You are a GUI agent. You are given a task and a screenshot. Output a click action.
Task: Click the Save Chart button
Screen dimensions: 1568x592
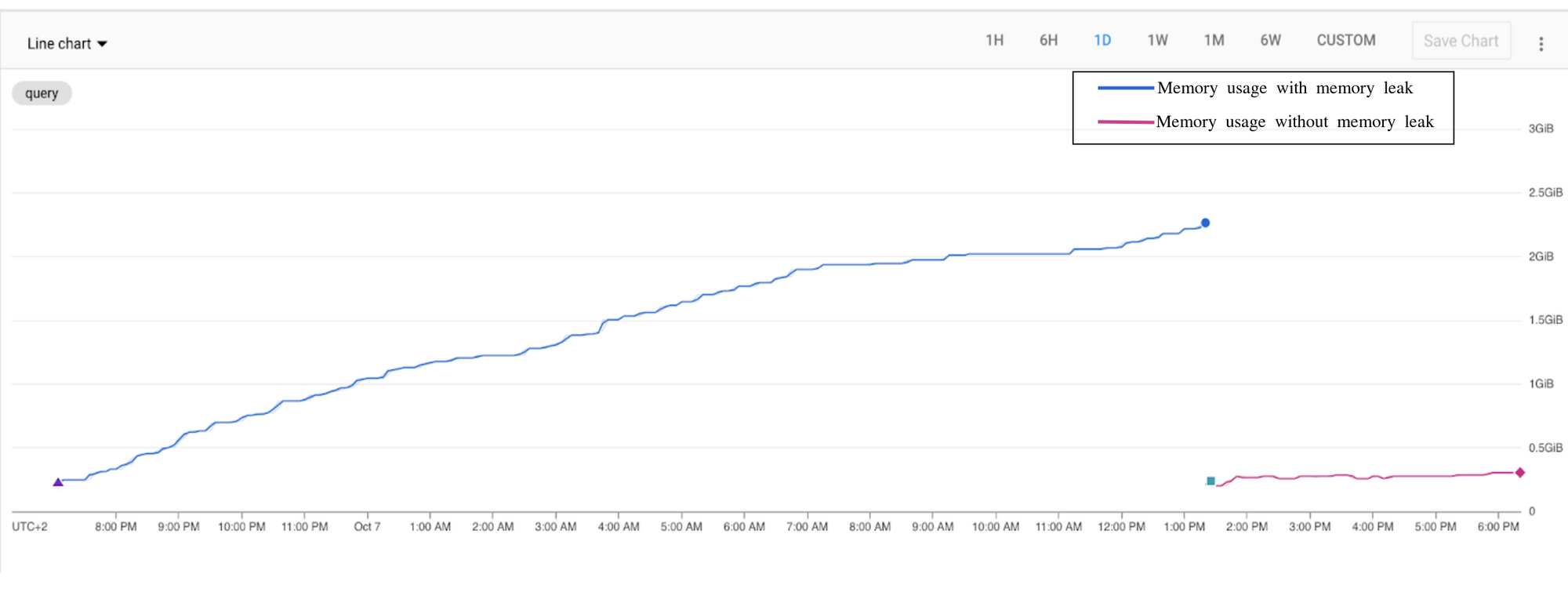tap(1461, 41)
